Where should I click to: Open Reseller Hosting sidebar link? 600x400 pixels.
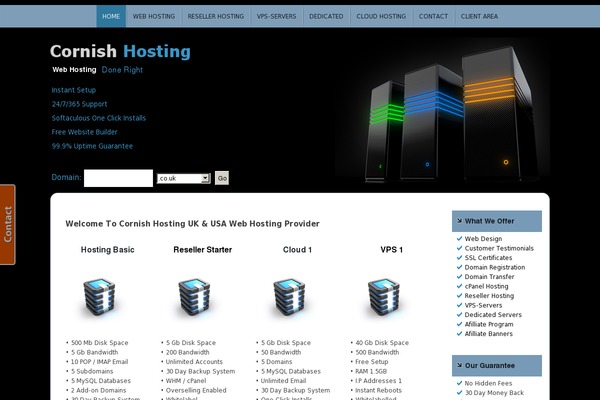coord(489,296)
